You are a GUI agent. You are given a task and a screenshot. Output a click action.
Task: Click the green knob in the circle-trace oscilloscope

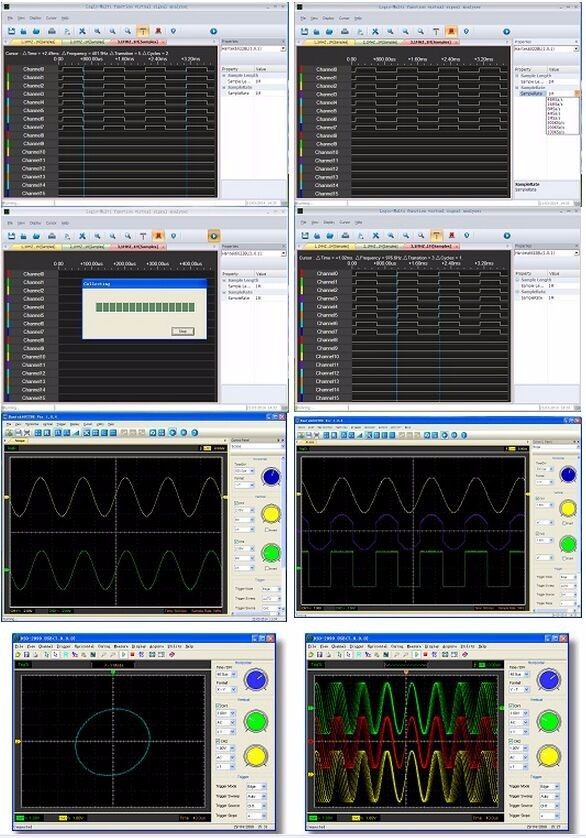point(256,721)
